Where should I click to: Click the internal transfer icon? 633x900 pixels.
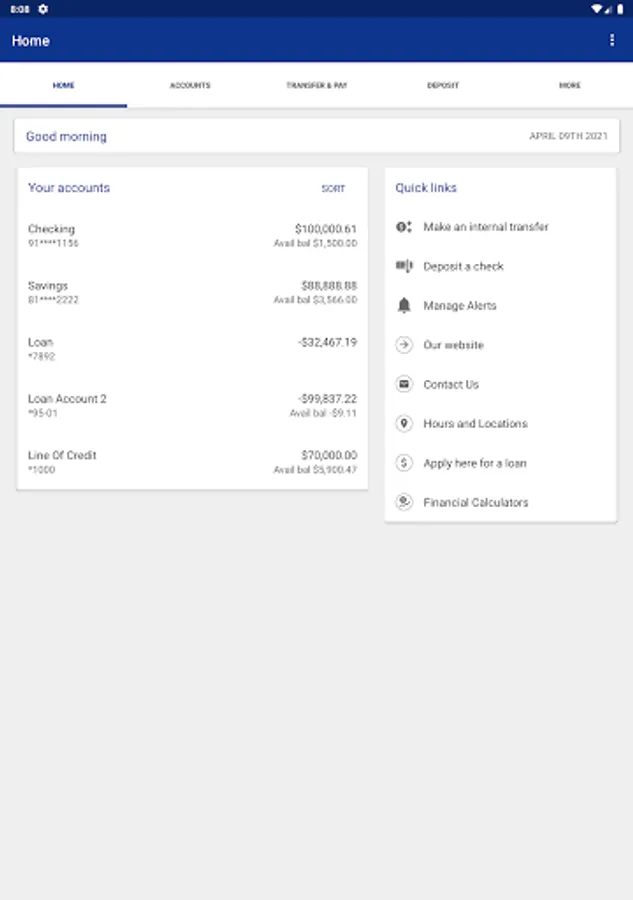[404, 227]
